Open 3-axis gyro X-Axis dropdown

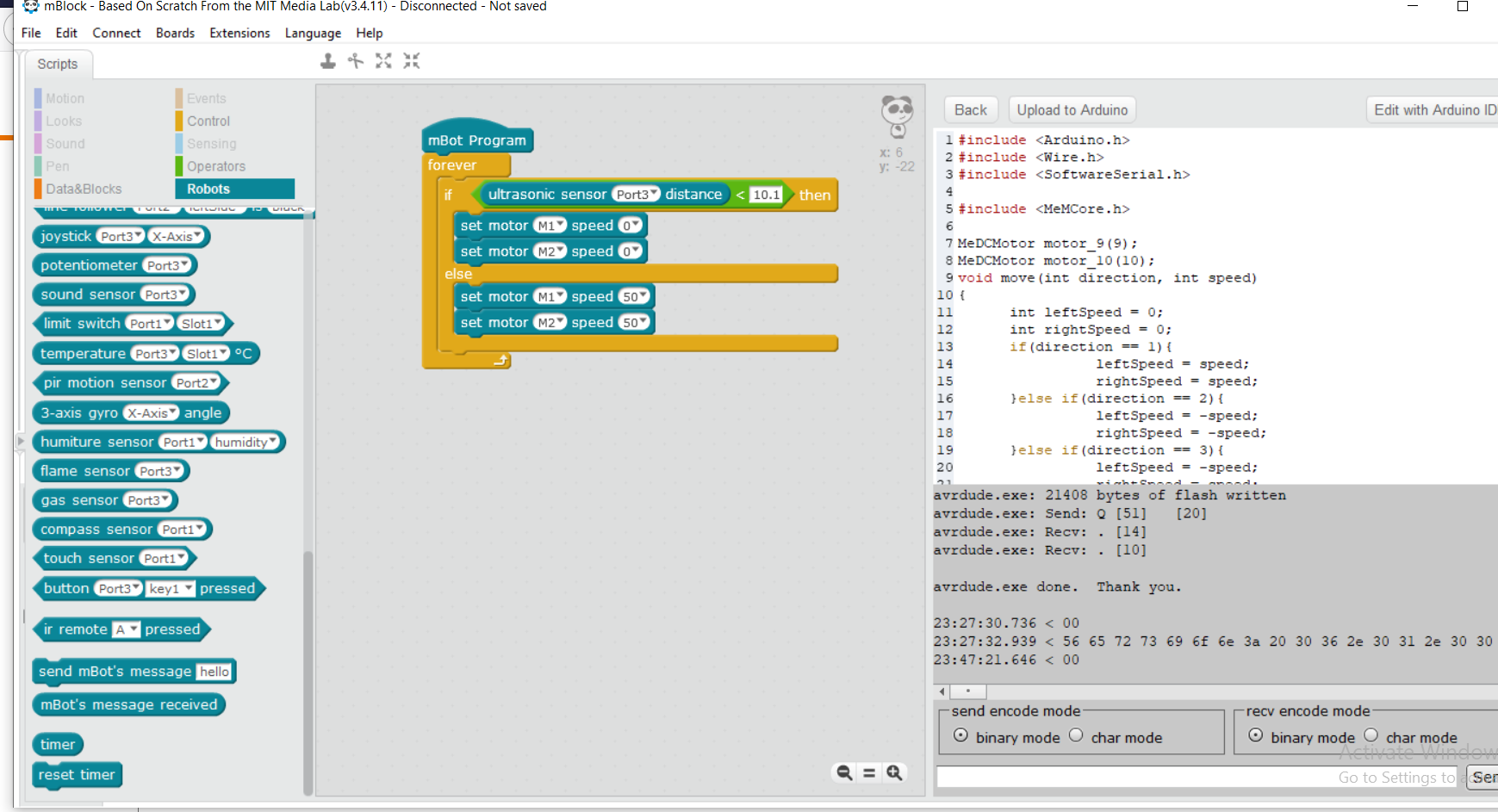pyautogui.click(x=151, y=413)
